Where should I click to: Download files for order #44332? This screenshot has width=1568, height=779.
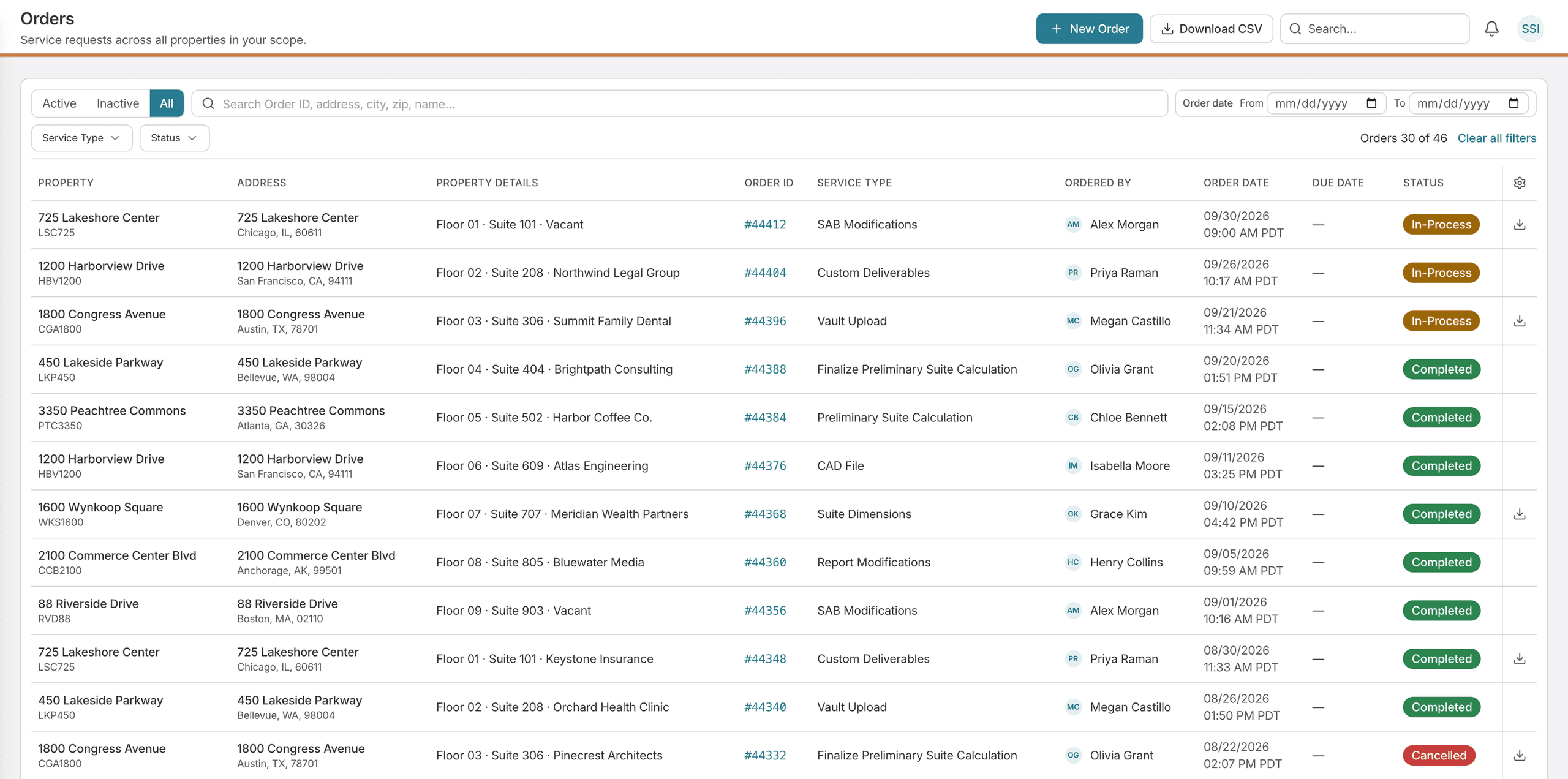[x=1520, y=755]
